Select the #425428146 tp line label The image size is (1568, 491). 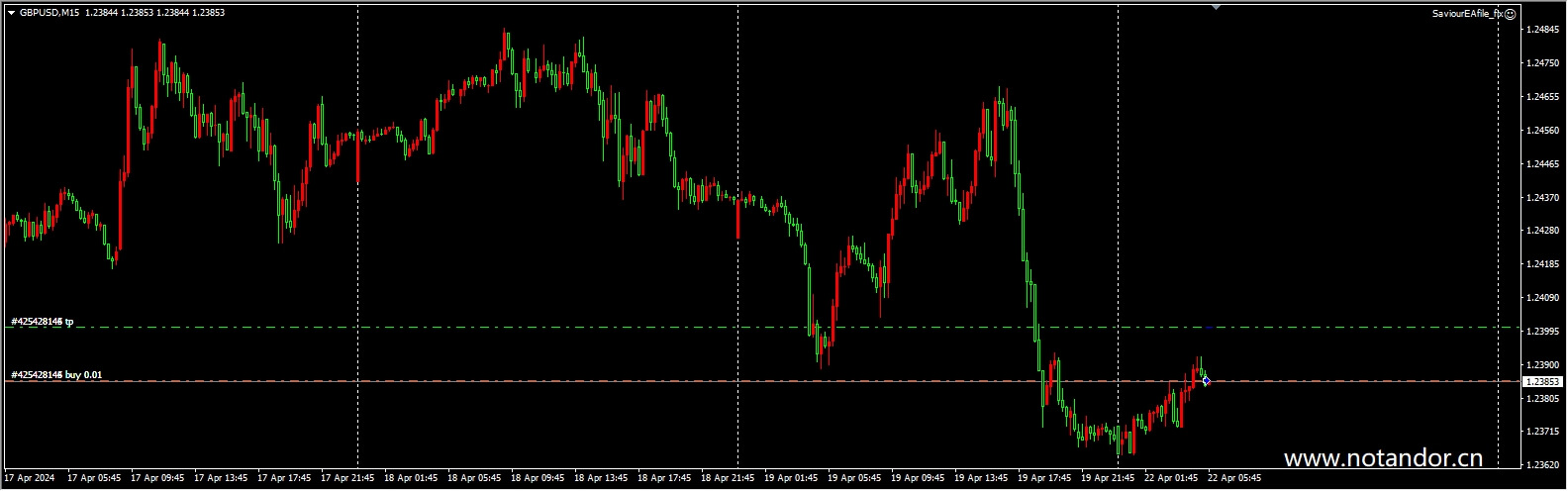tap(42, 322)
